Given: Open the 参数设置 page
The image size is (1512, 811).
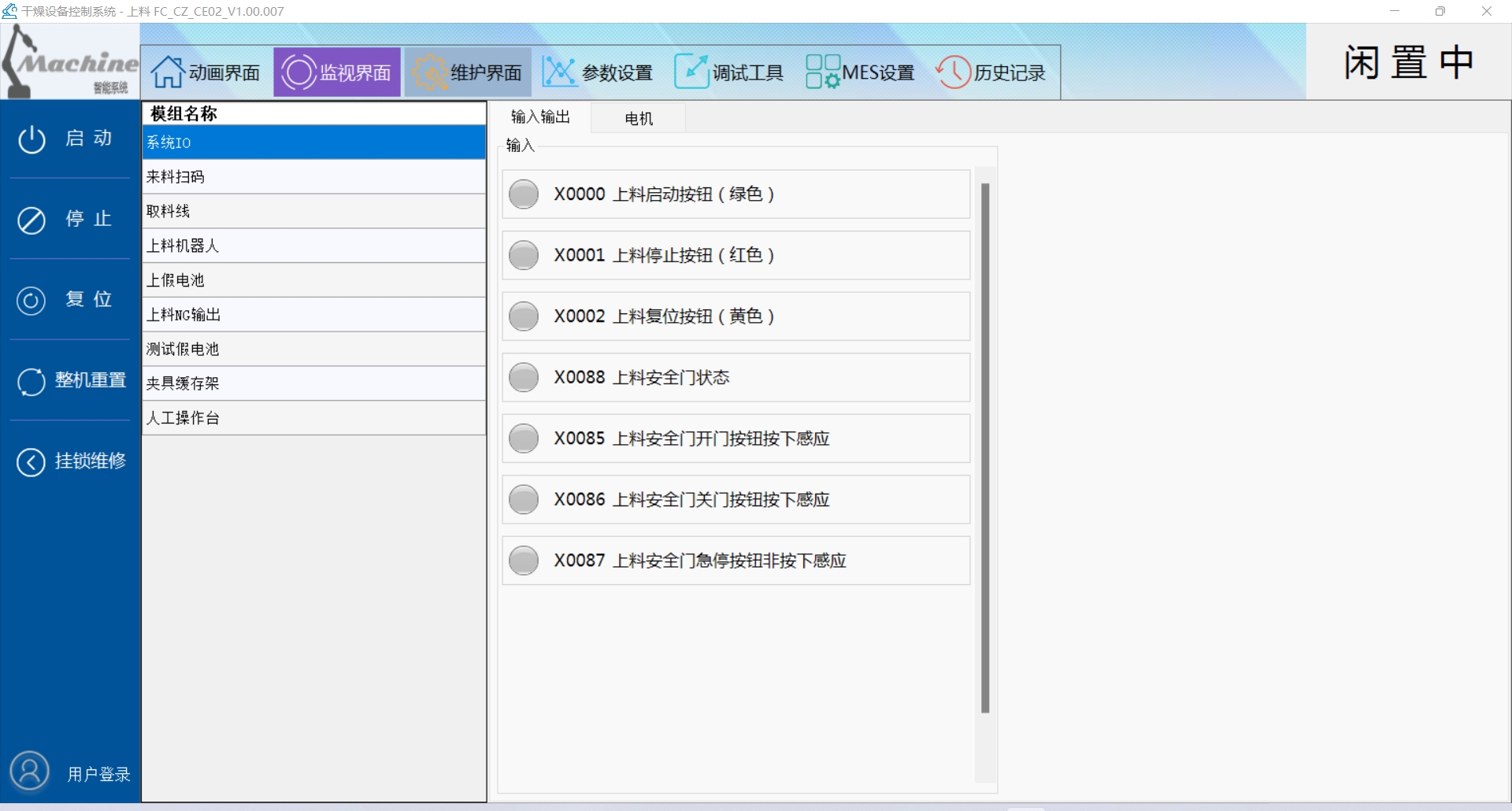Looking at the screenshot, I should pyautogui.click(x=598, y=72).
